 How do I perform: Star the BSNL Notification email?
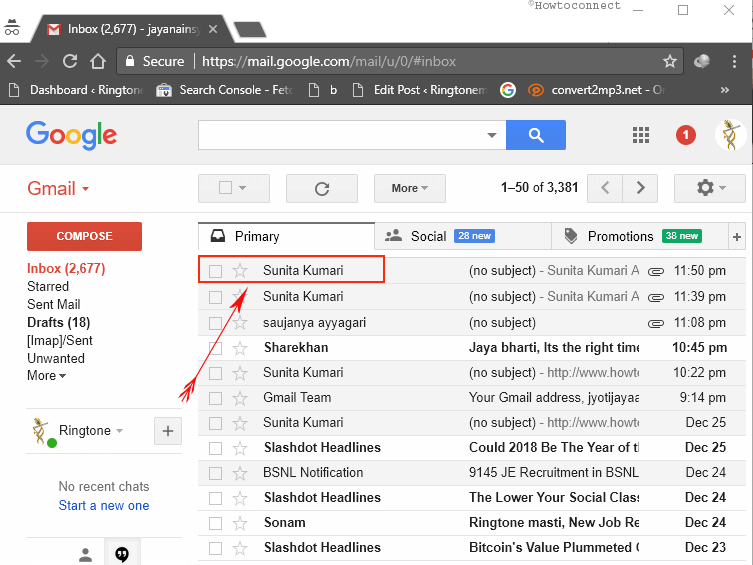[x=240, y=473]
